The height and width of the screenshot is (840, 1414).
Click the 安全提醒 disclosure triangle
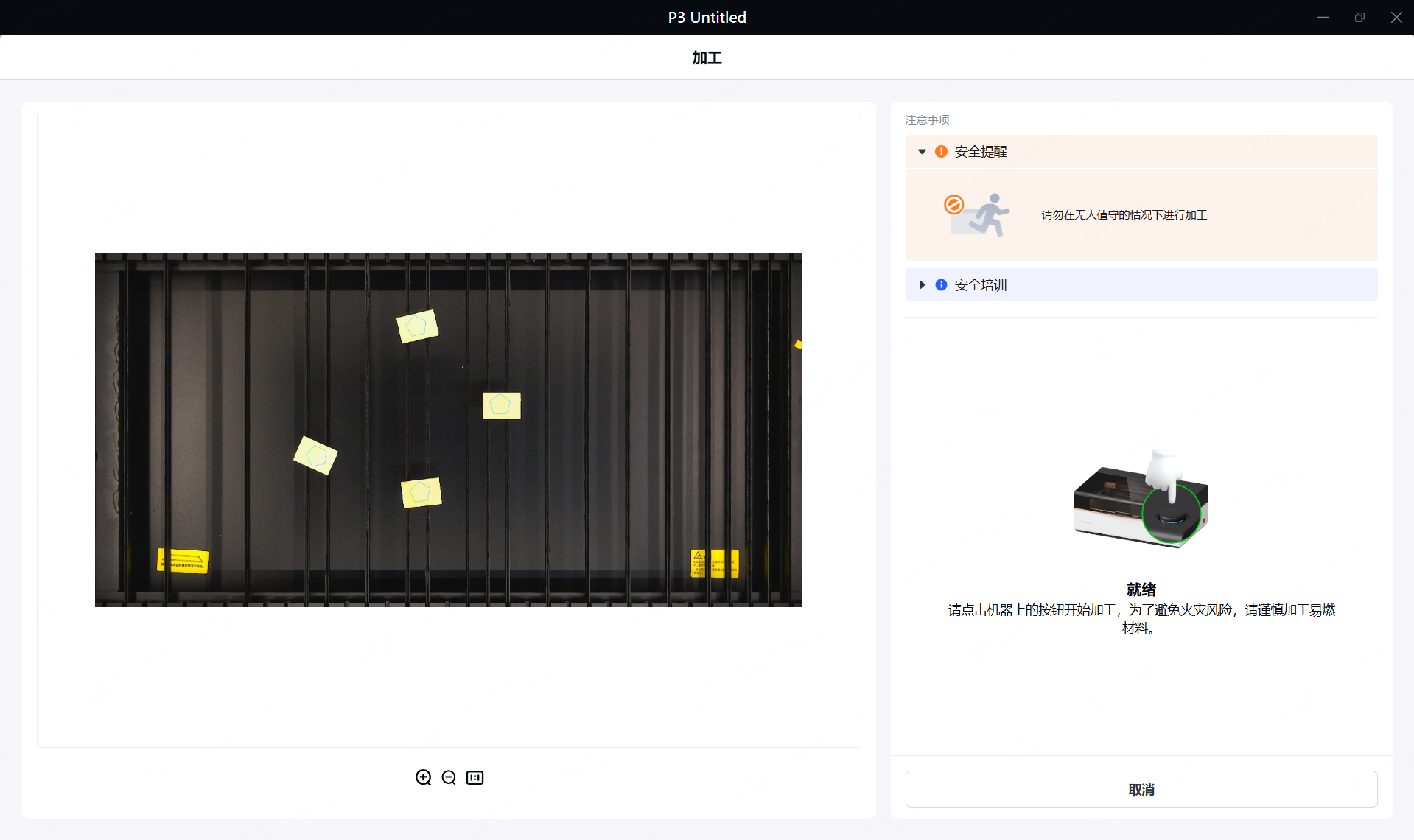coord(922,151)
